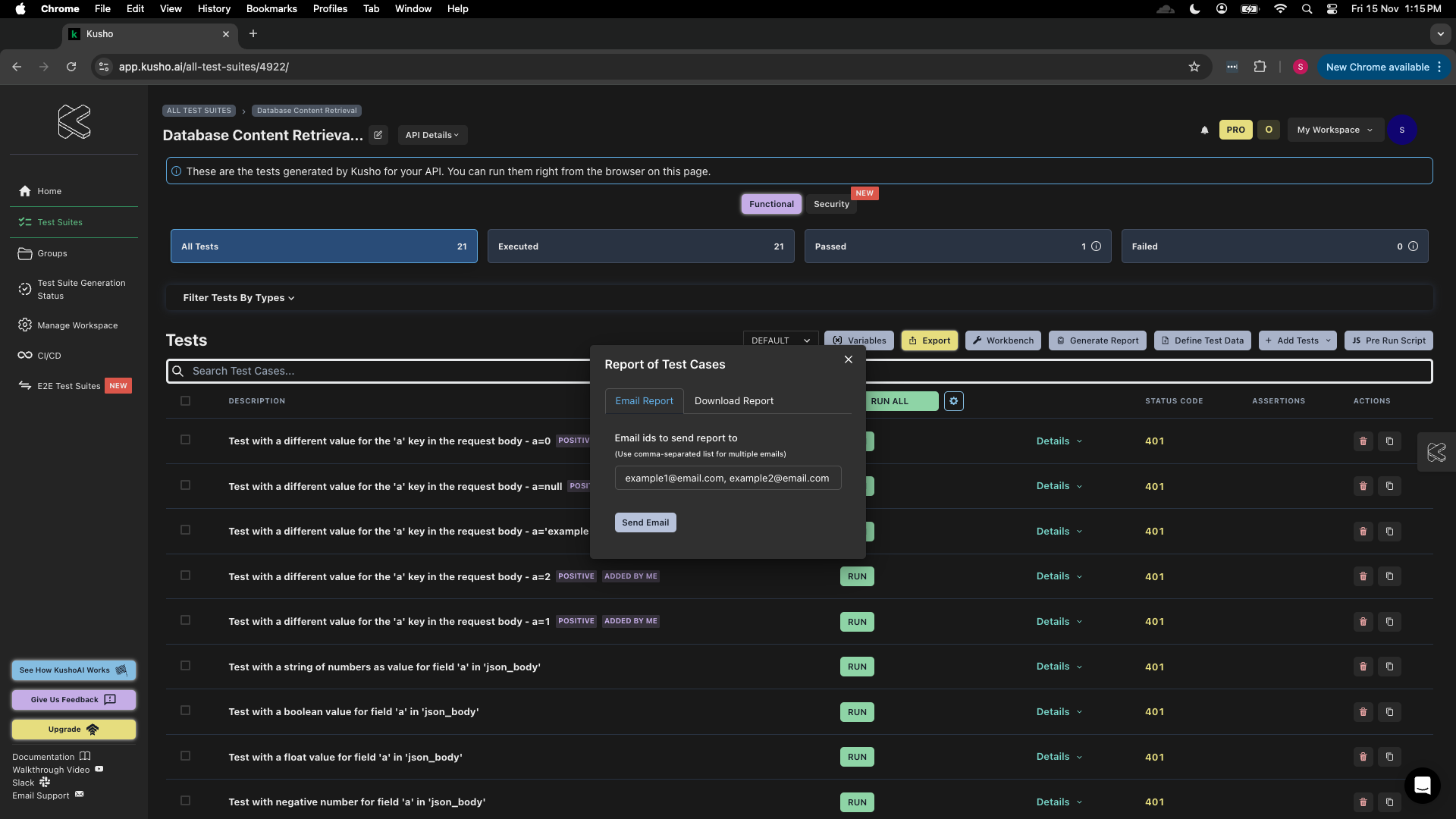Open the Add Tests dropdown
Image resolution: width=1456 pixels, height=819 pixels.
pos(1298,340)
